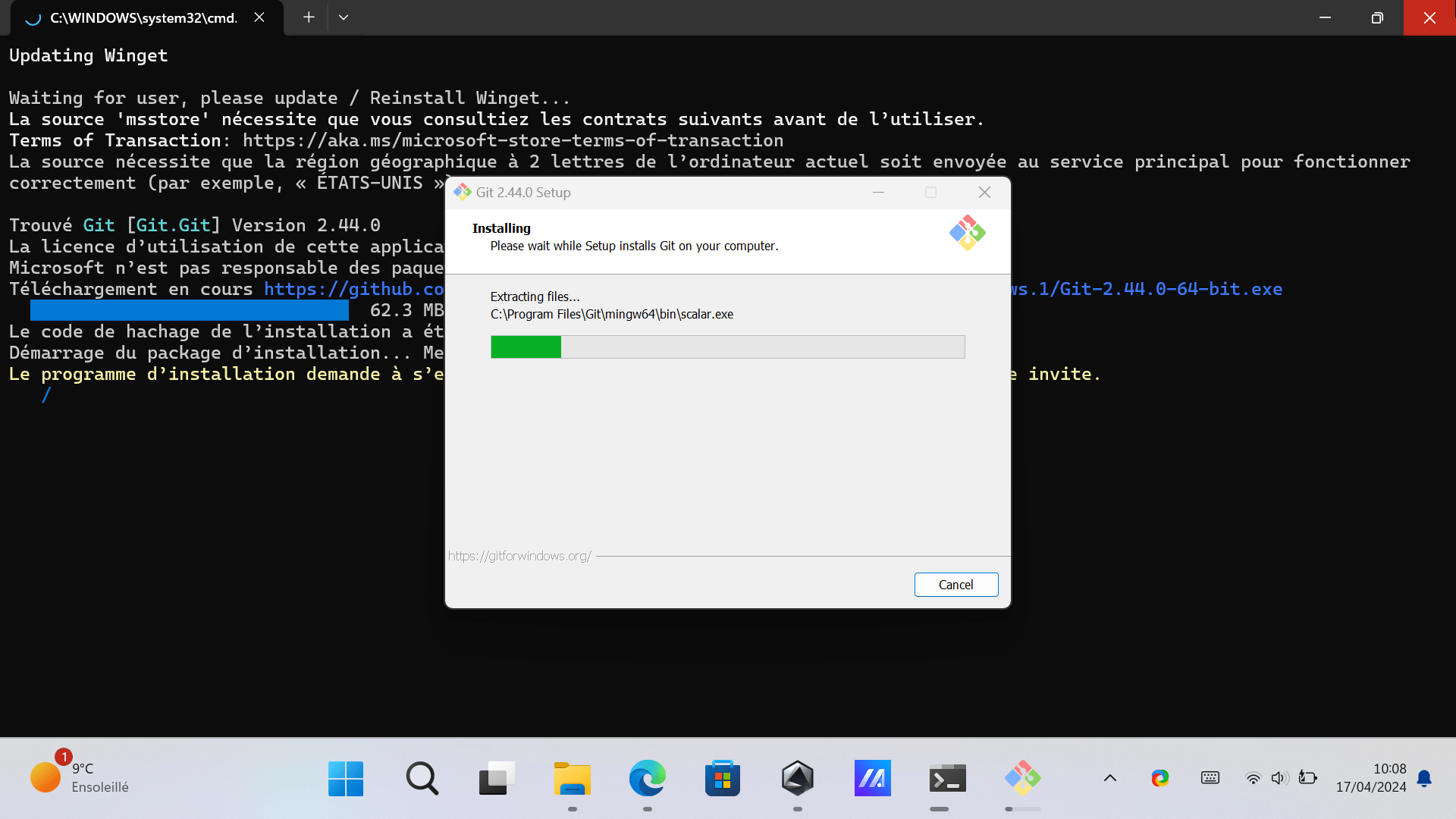Open the gitforwindows.org link in setup
This screenshot has width=1456, height=819.
pyautogui.click(x=519, y=556)
